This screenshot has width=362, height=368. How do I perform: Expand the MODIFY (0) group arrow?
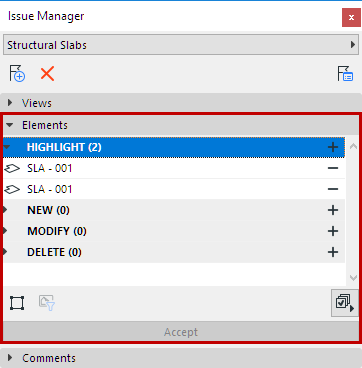pyautogui.click(x=5, y=231)
